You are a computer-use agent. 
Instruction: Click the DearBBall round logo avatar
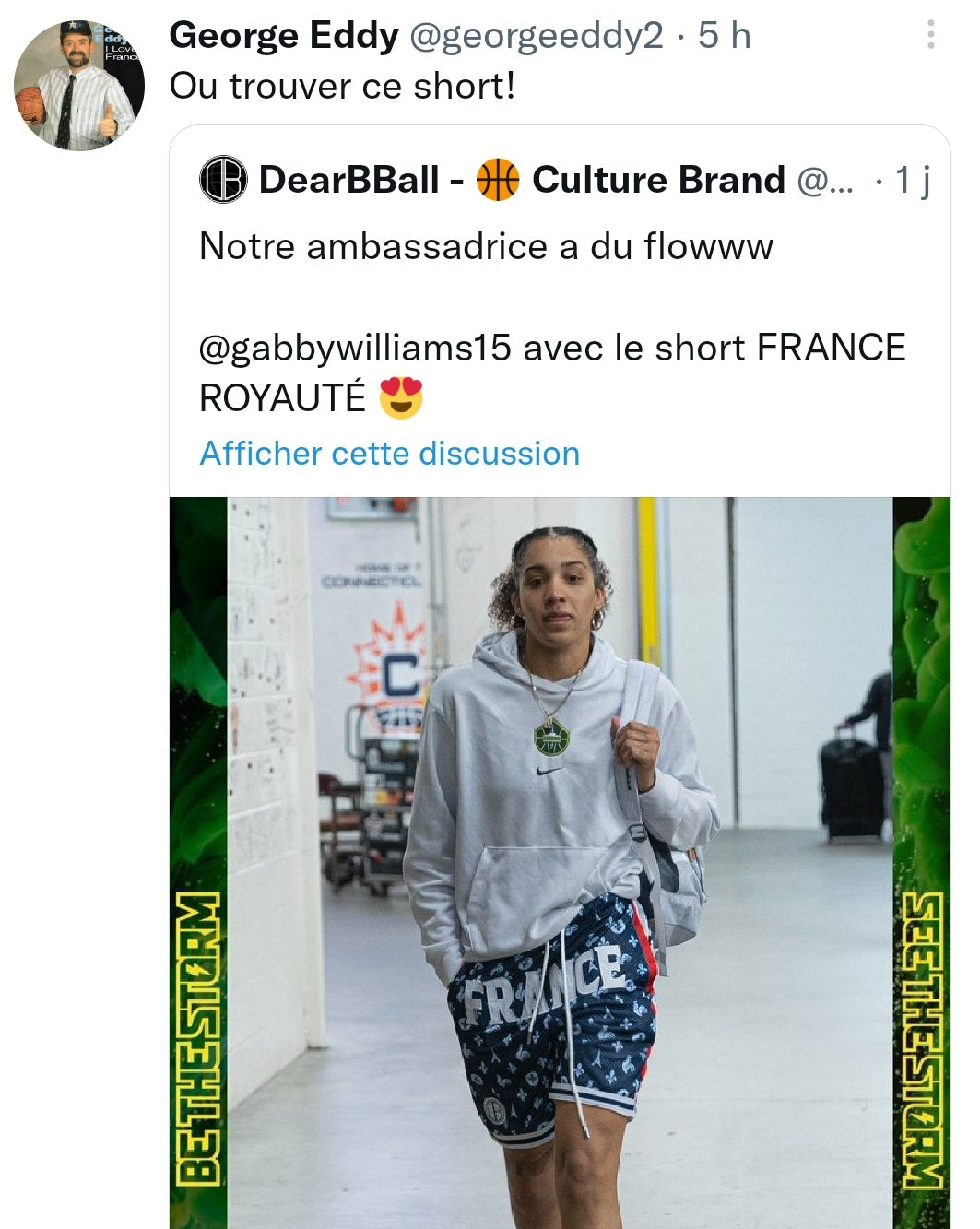pos(223,180)
